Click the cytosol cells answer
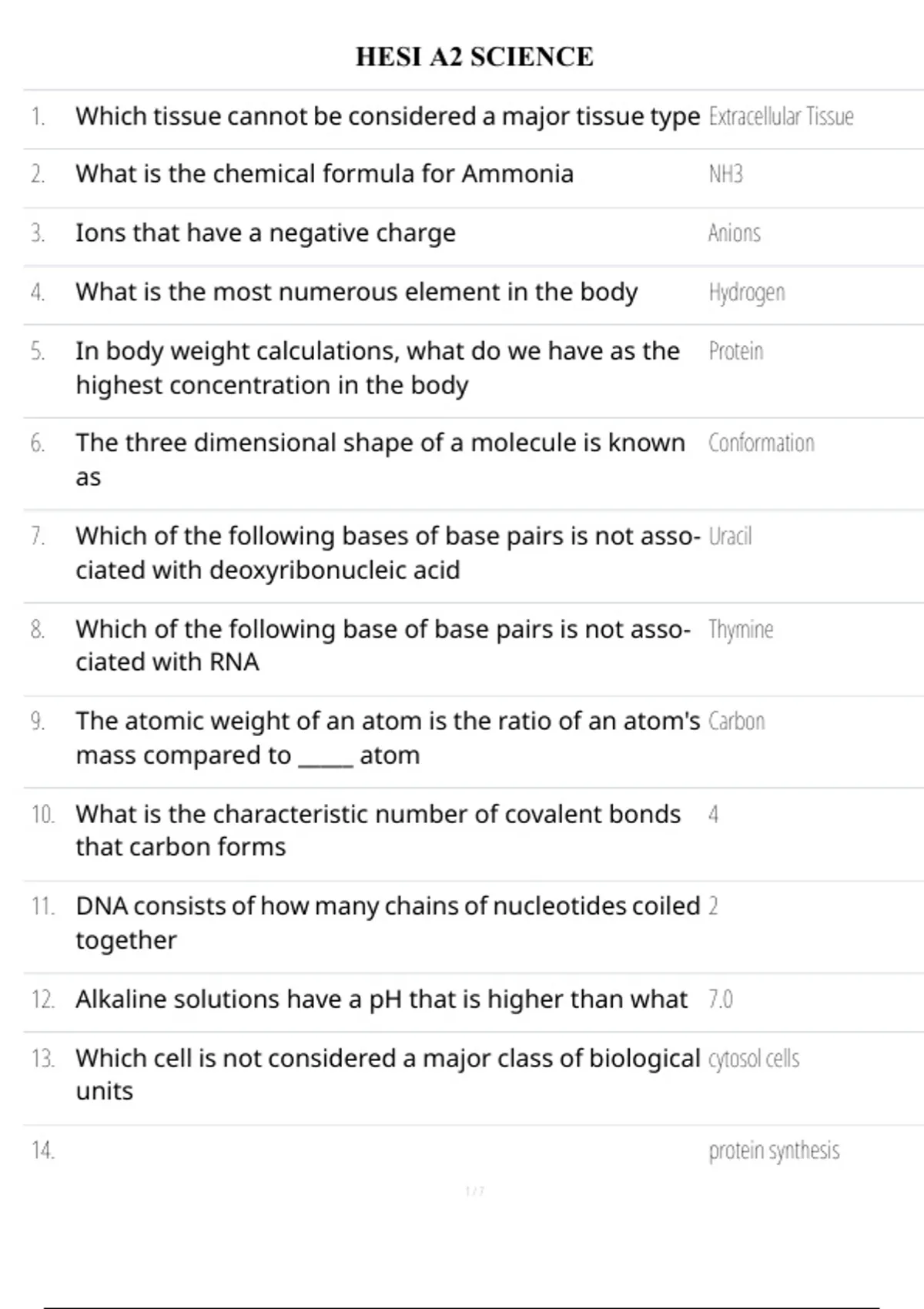 click(753, 1059)
